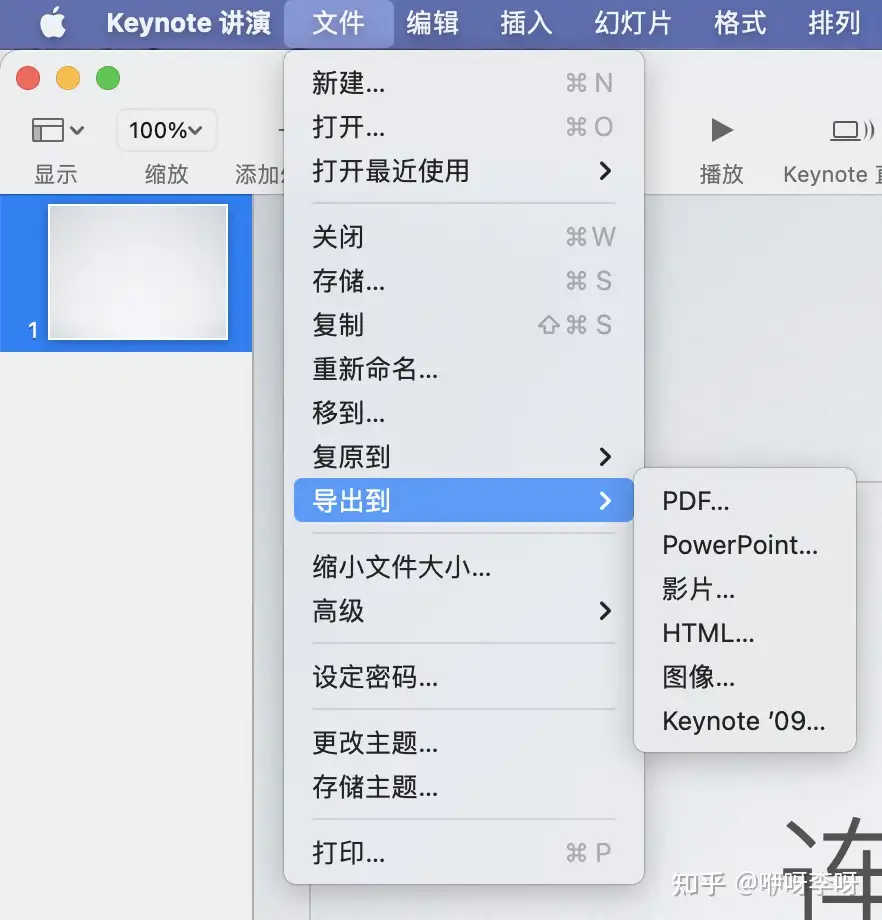Screen dimensions: 882x920
Task: Close the 文件 menu in menu bar
Action: tap(339, 23)
